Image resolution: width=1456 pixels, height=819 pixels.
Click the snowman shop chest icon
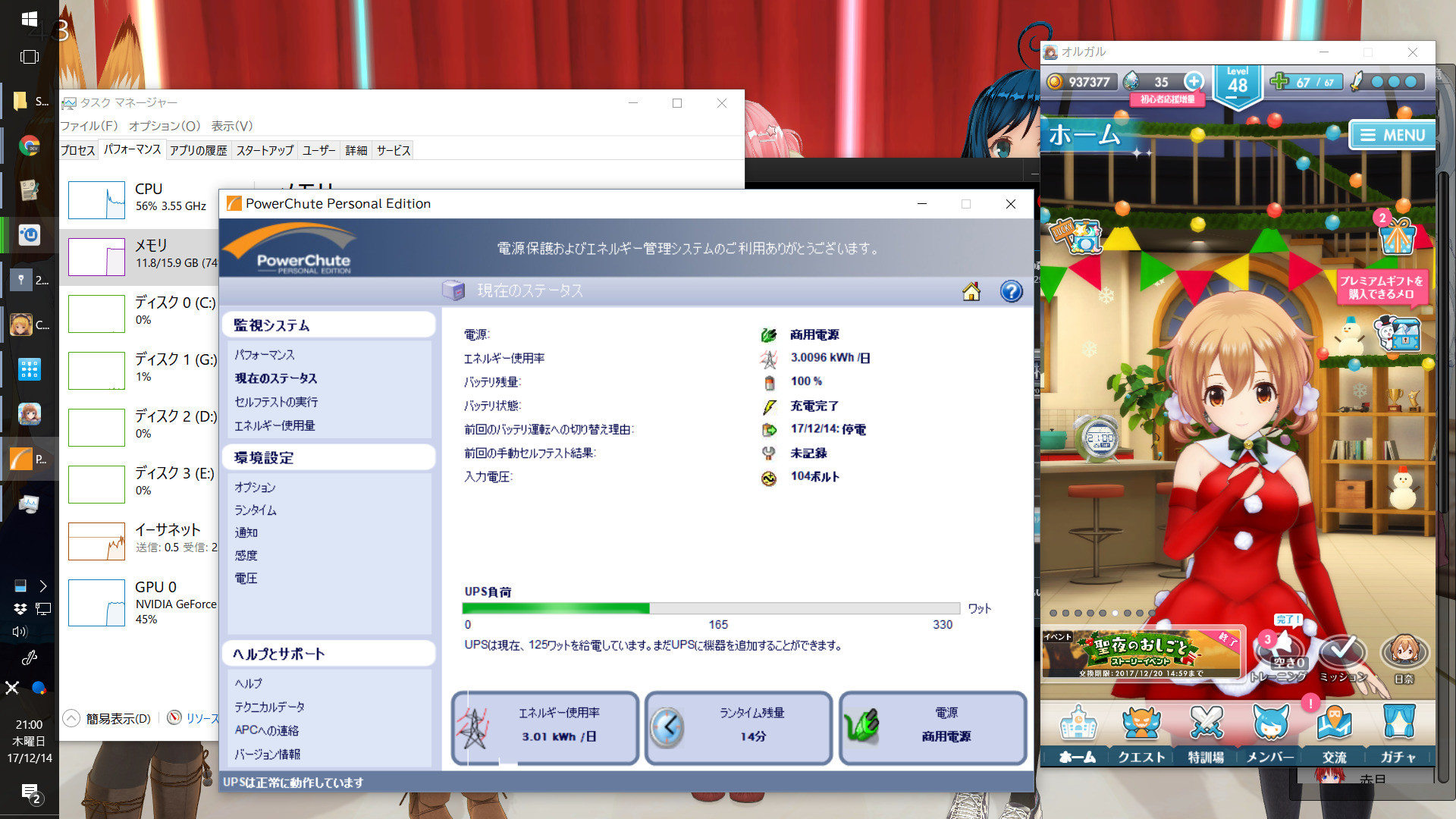point(1397,334)
